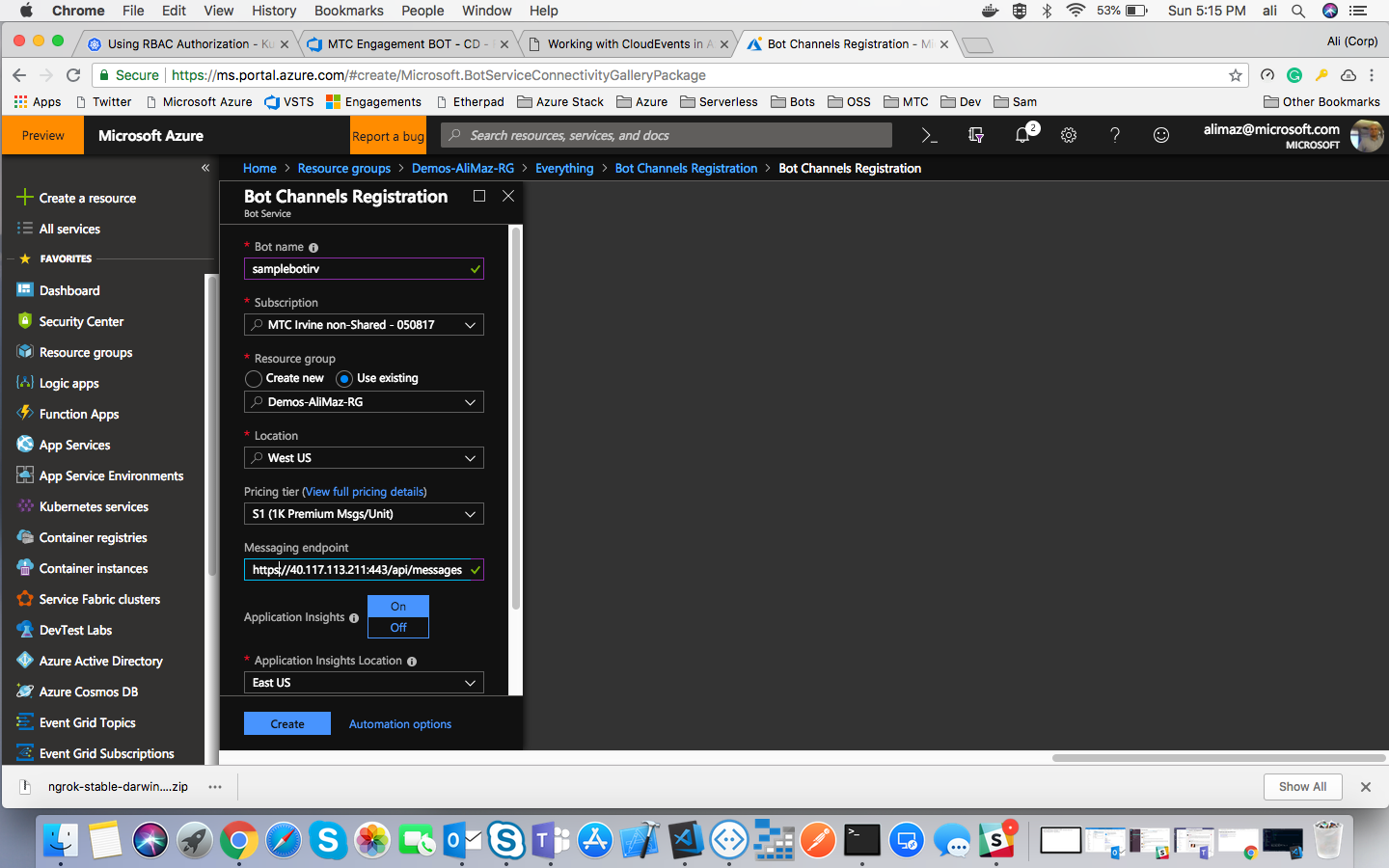Open App Services in sidebar
This screenshot has height=868, width=1389.
coord(74,445)
